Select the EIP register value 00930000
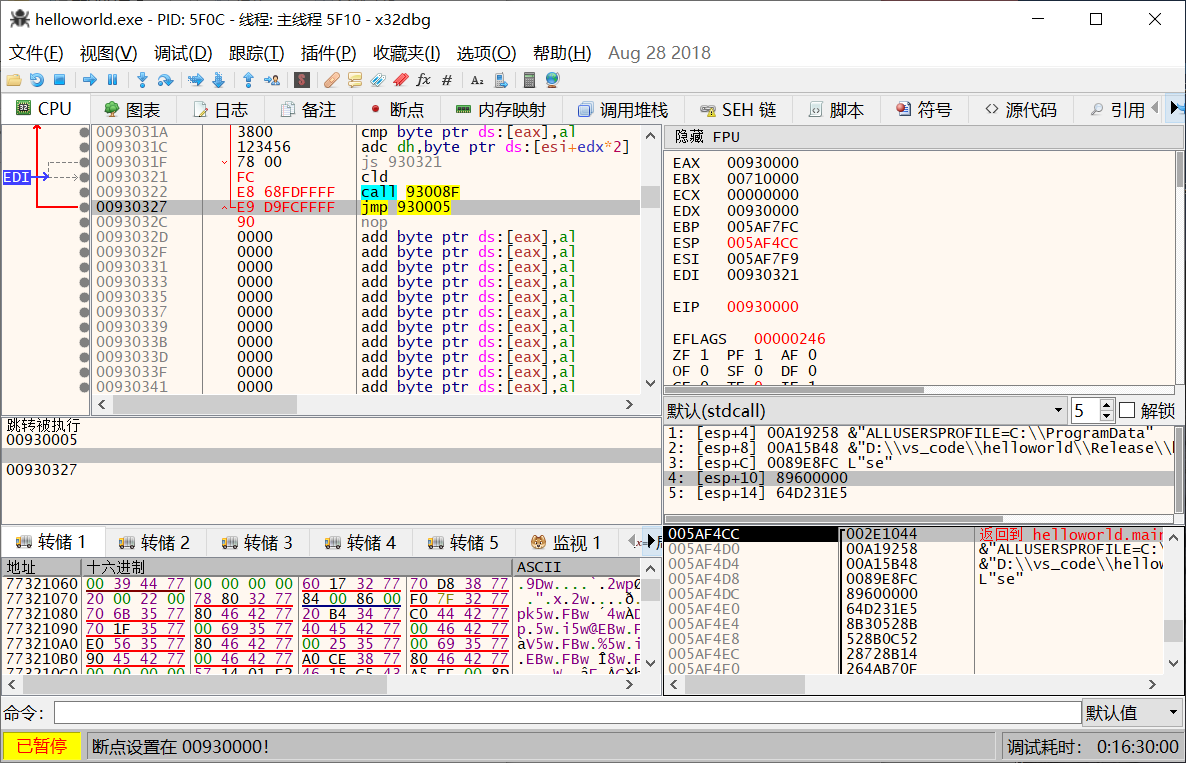The width and height of the screenshot is (1186, 763). pyautogui.click(x=762, y=307)
